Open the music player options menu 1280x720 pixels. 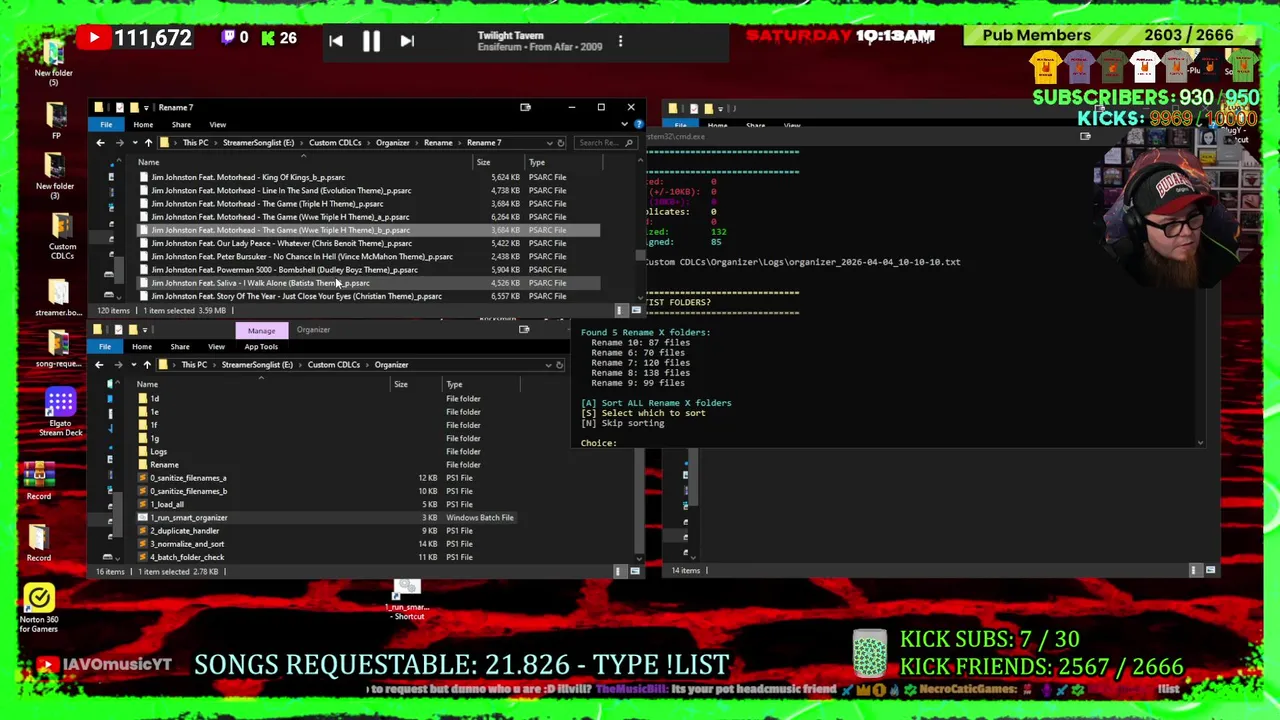tap(620, 41)
